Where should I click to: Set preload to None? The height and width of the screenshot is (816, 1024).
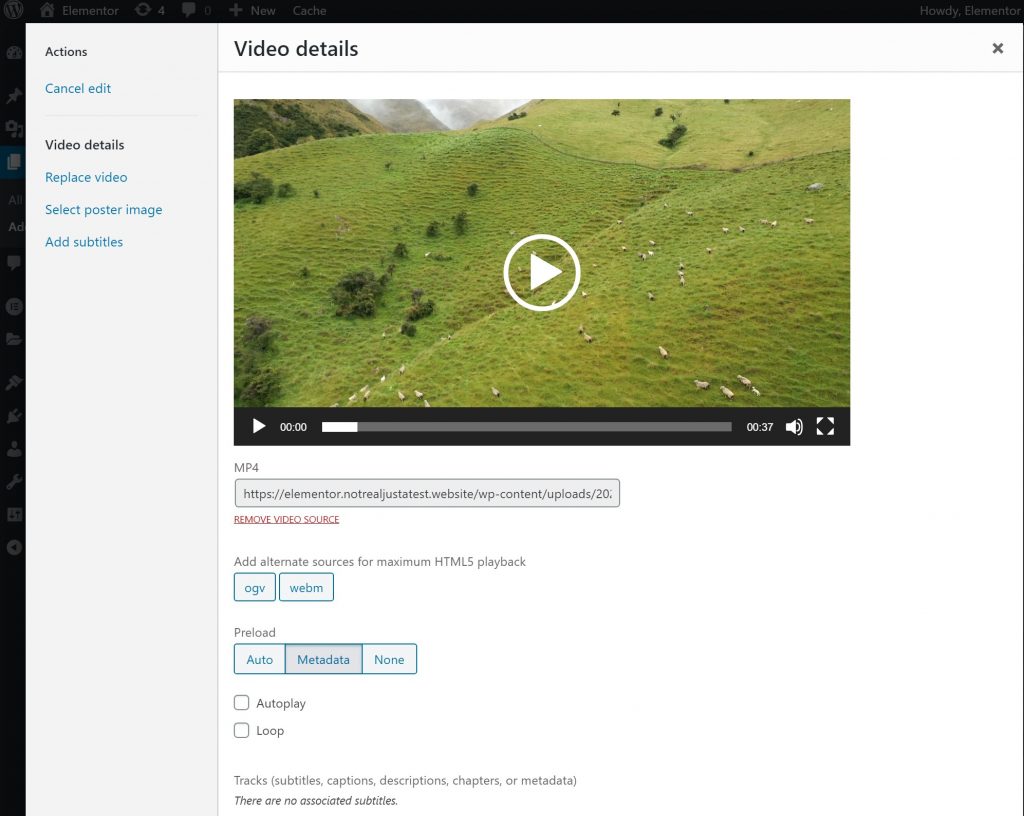[x=389, y=659]
